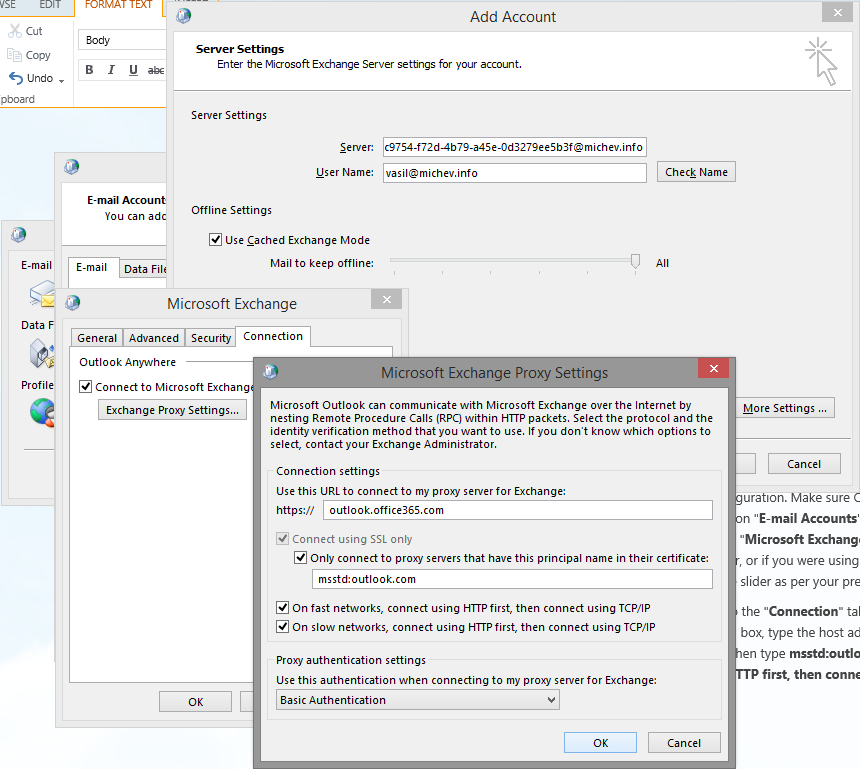The height and width of the screenshot is (769, 860).
Task: Enable Use Cached Exchange Mode
Action: tap(215, 240)
